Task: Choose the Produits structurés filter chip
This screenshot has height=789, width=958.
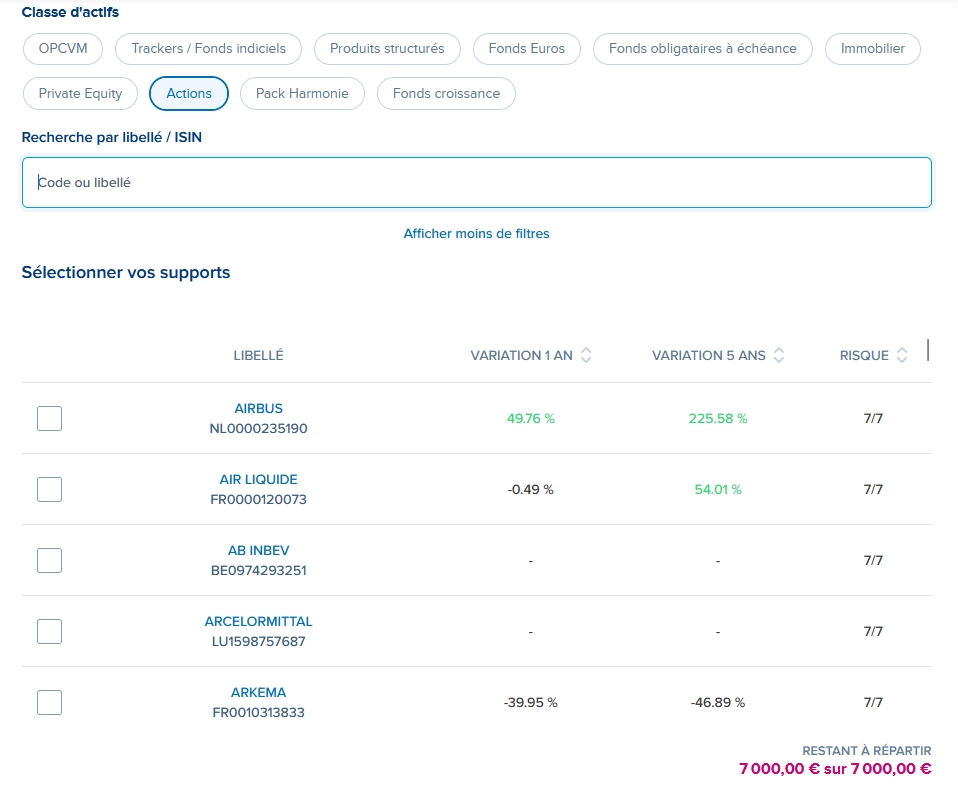Action: (x=387, y=48)
